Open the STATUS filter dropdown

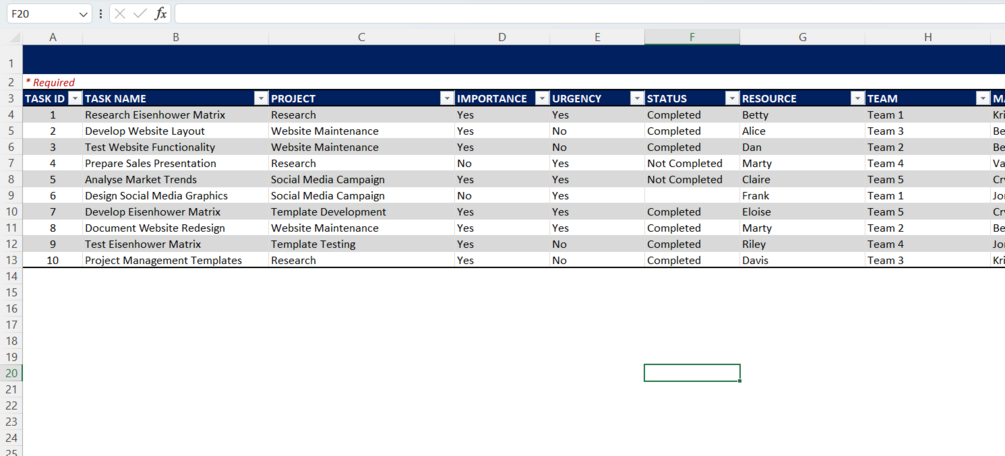[732, 99]
